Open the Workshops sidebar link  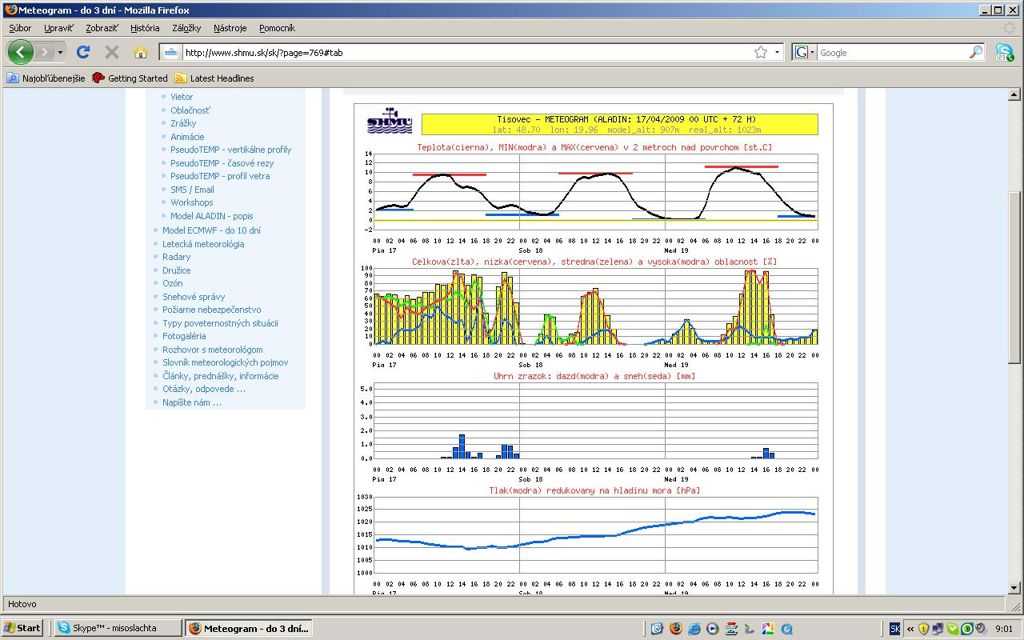[x=191, y=202]
